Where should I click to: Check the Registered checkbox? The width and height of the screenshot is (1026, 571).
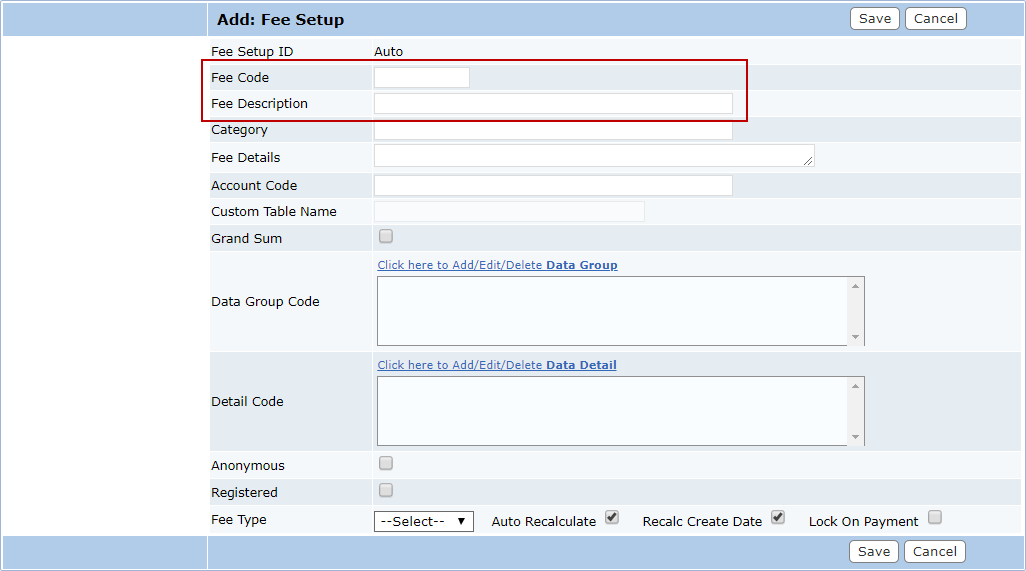point(386,491)
